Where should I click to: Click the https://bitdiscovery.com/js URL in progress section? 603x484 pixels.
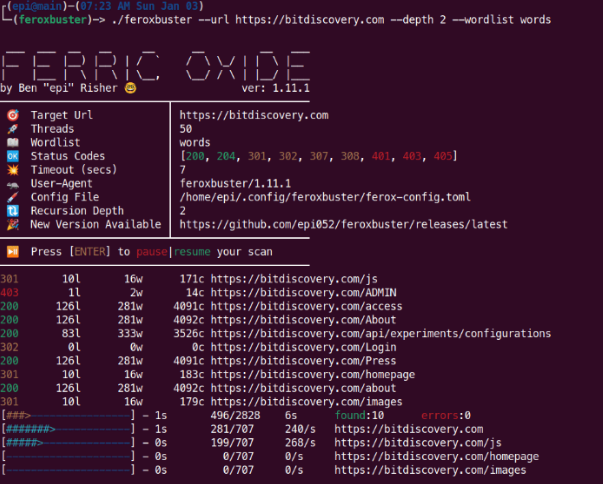pyautogui.click(x=418, y=443)
